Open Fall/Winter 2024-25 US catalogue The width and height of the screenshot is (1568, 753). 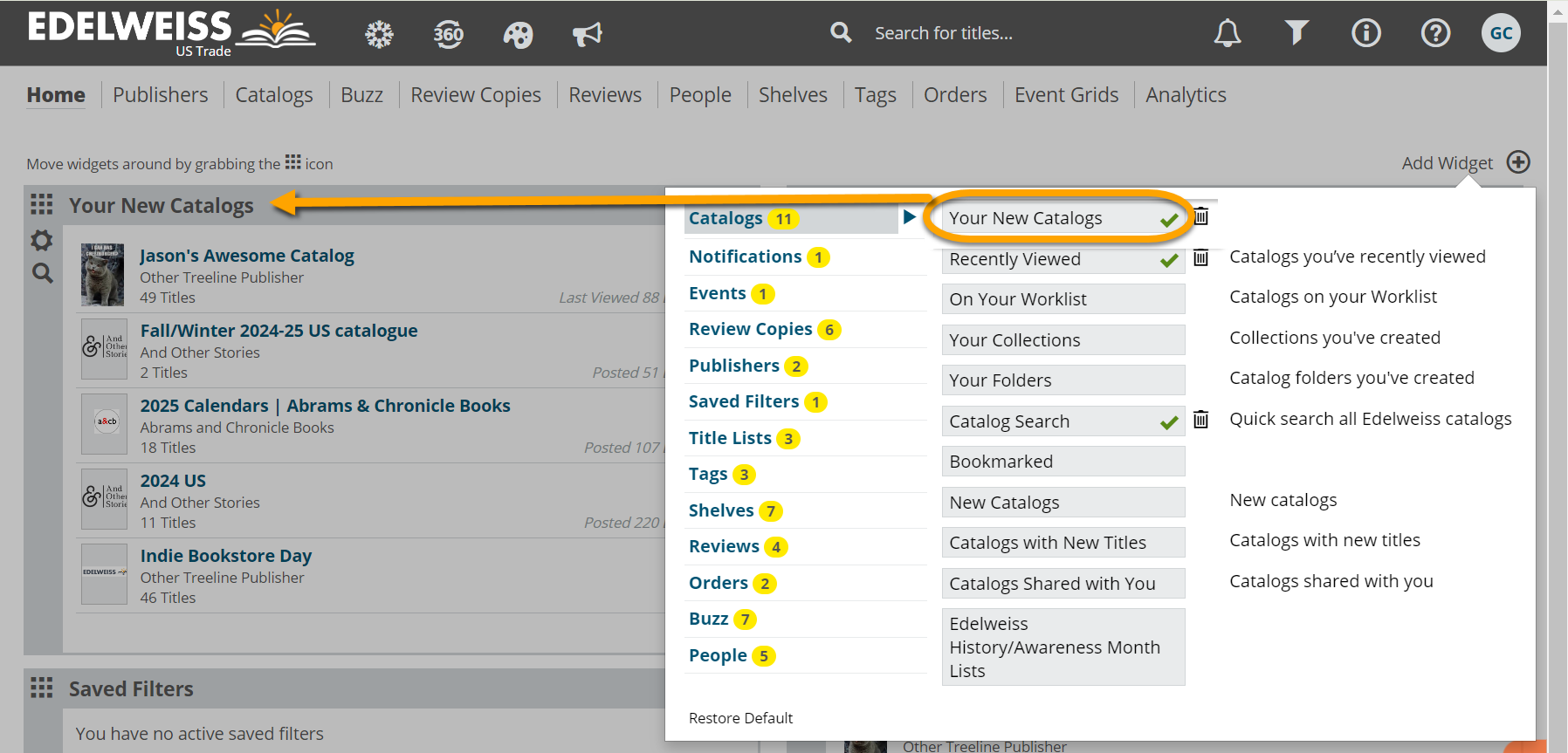[x=279, y=331]
